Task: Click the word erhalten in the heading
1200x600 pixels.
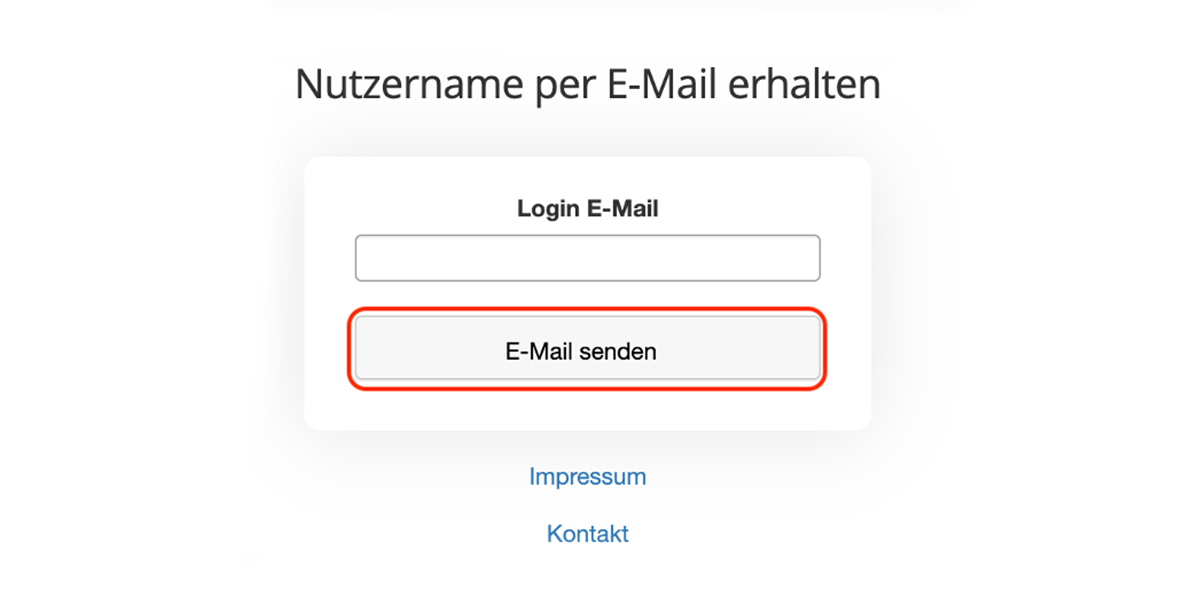Action: pyautogui.click(x=804, y=85)
